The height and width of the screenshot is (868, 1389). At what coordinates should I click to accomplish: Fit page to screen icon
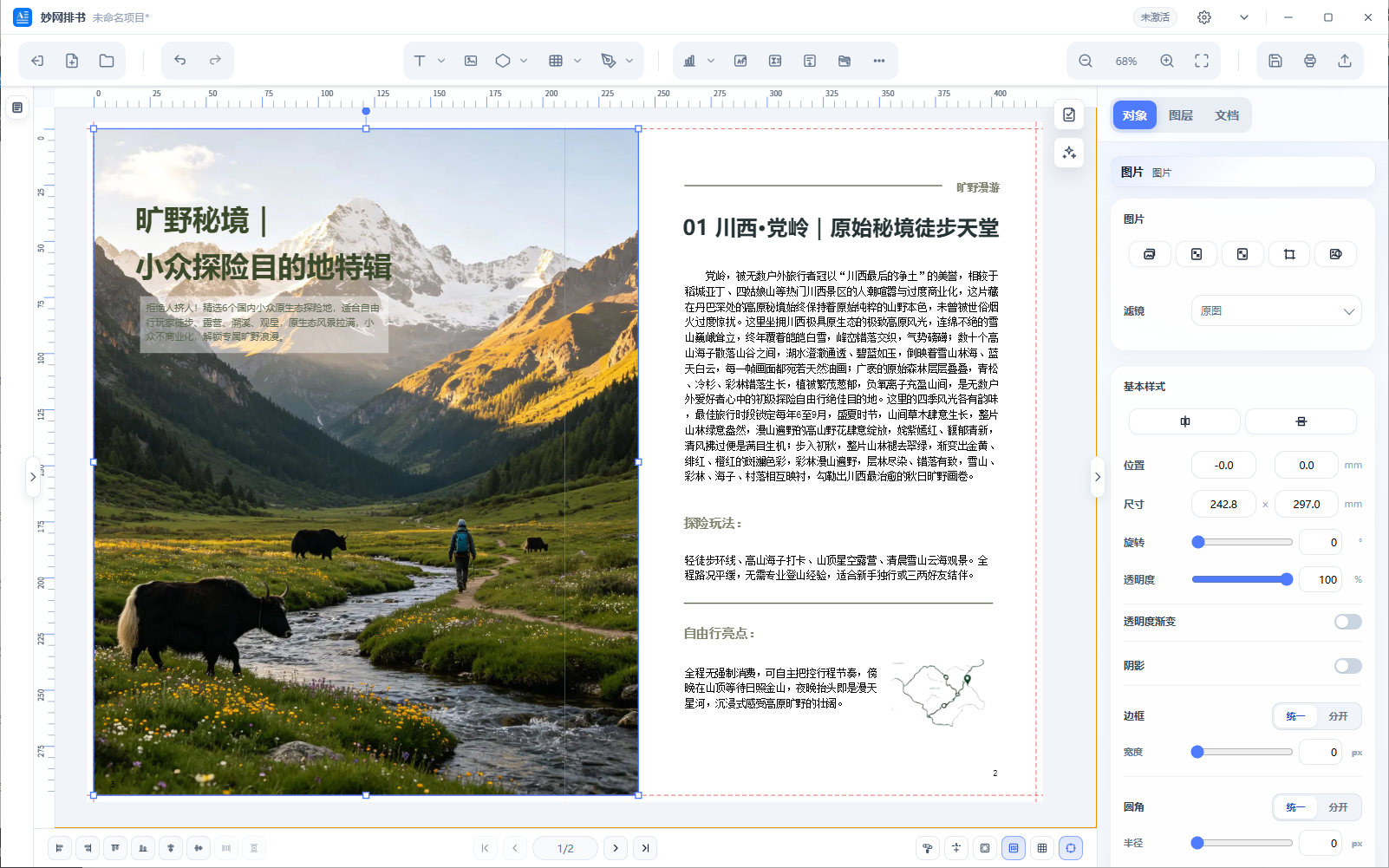[x=1202, y=61]
